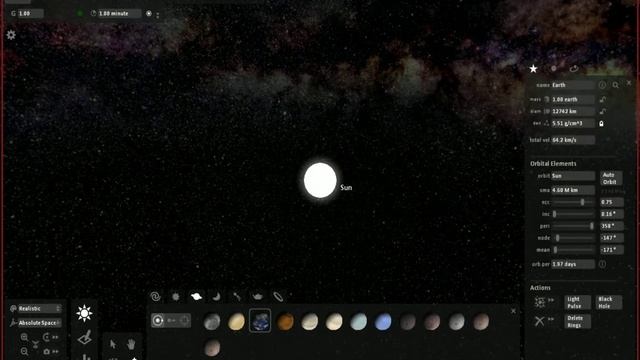Open the Absolute Space reference dropdown
Screen dimensions: 640x360
(x=40, y=323)
